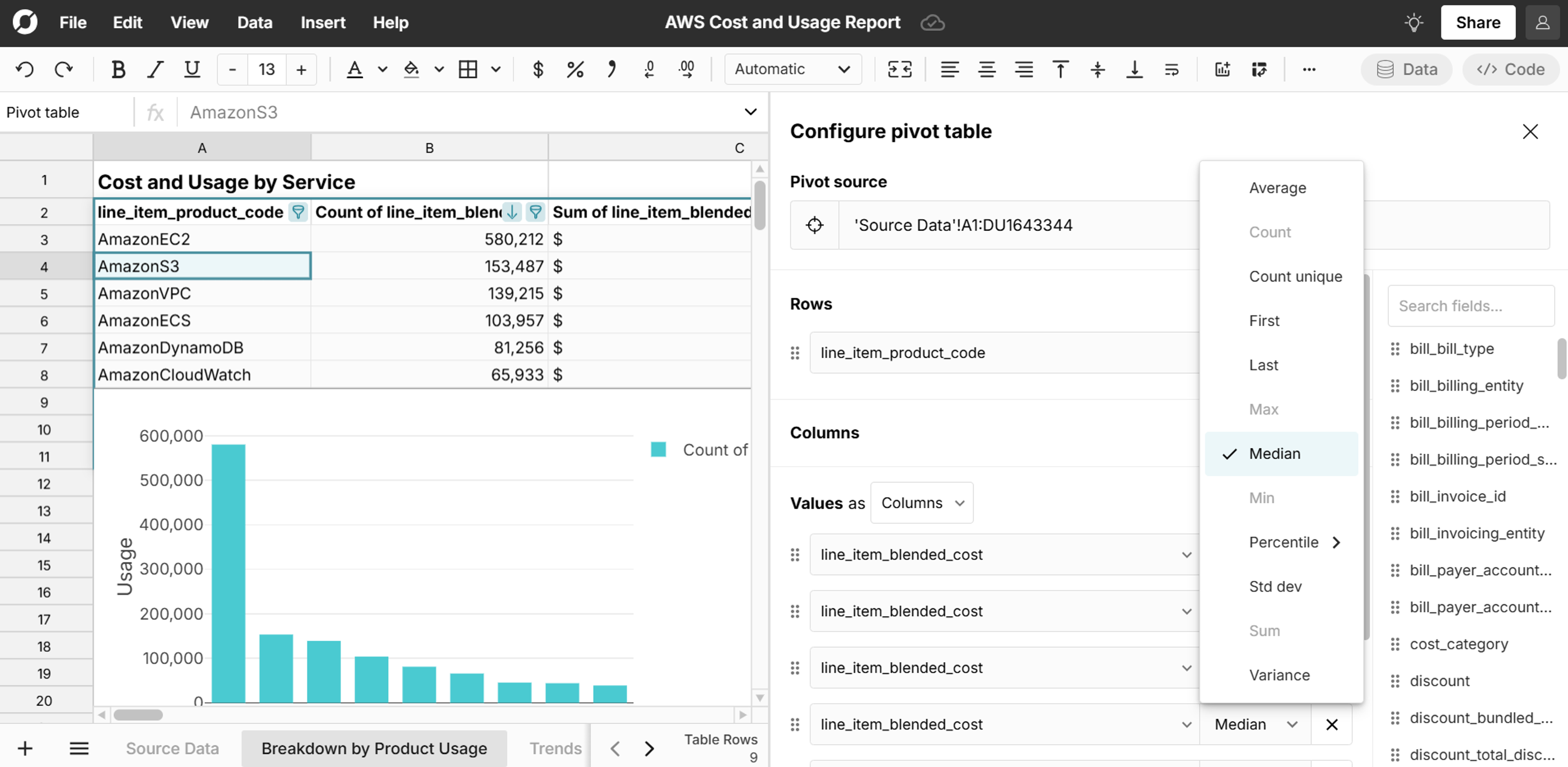This screenshot has height=767, width=1568.
Task: Align text left
Action: point(950,69)
